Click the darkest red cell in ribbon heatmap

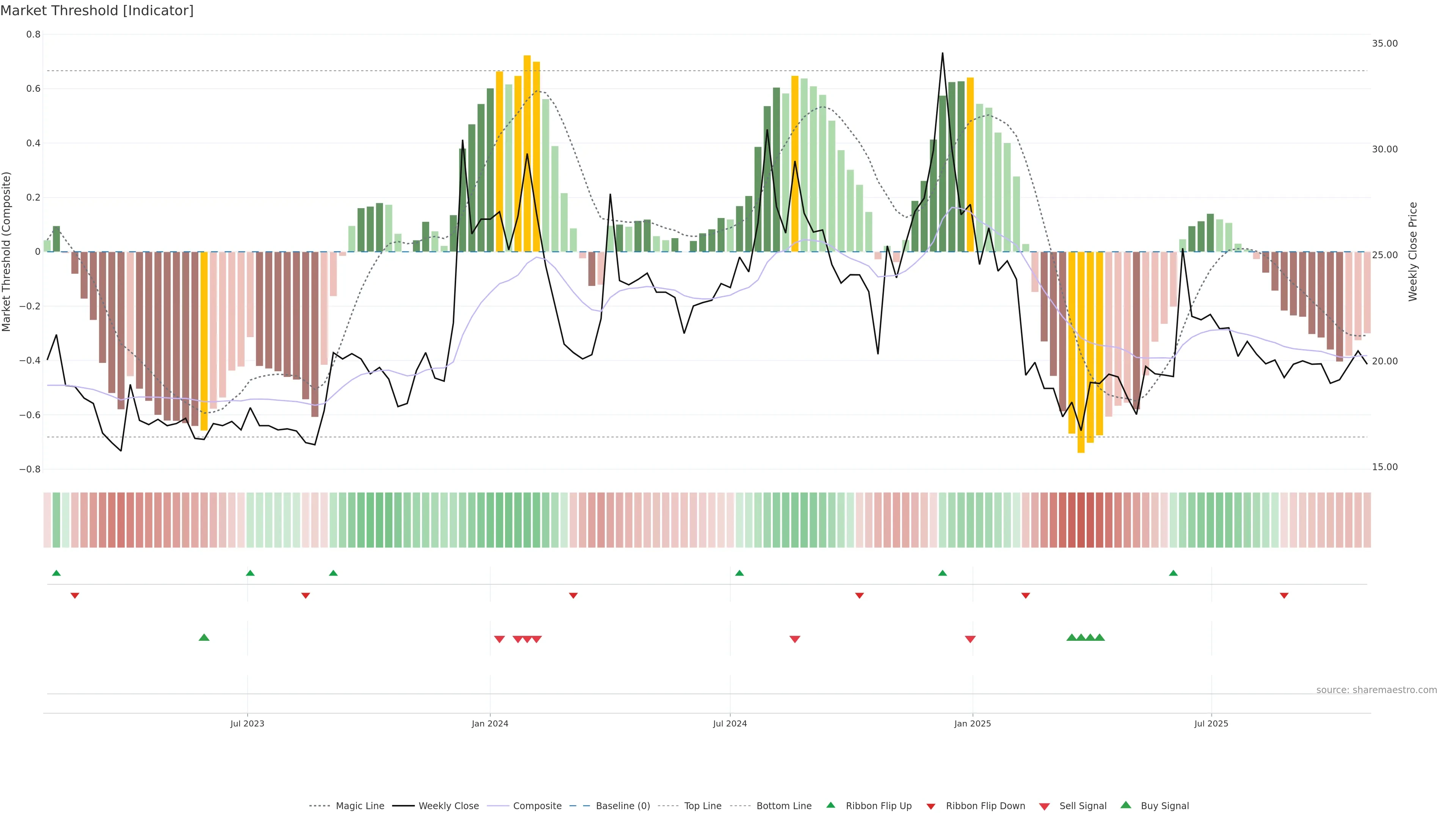1081,520
